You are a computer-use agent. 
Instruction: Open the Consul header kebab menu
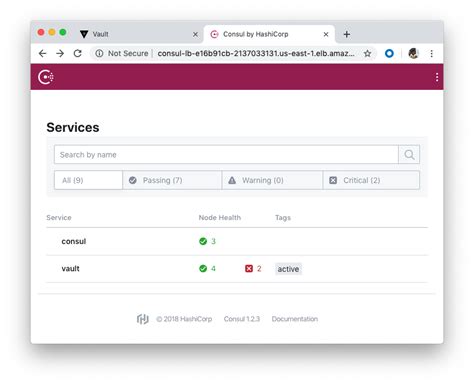[437, 77]
